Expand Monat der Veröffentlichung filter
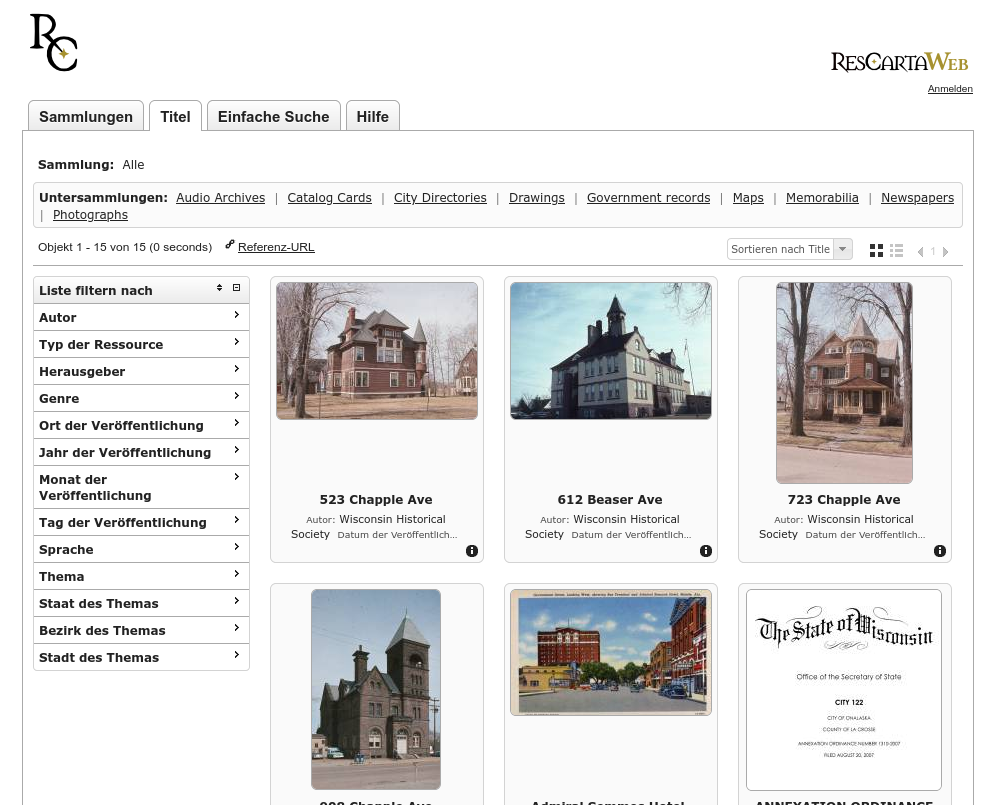The image size is (1003, 805). [141, 488]
